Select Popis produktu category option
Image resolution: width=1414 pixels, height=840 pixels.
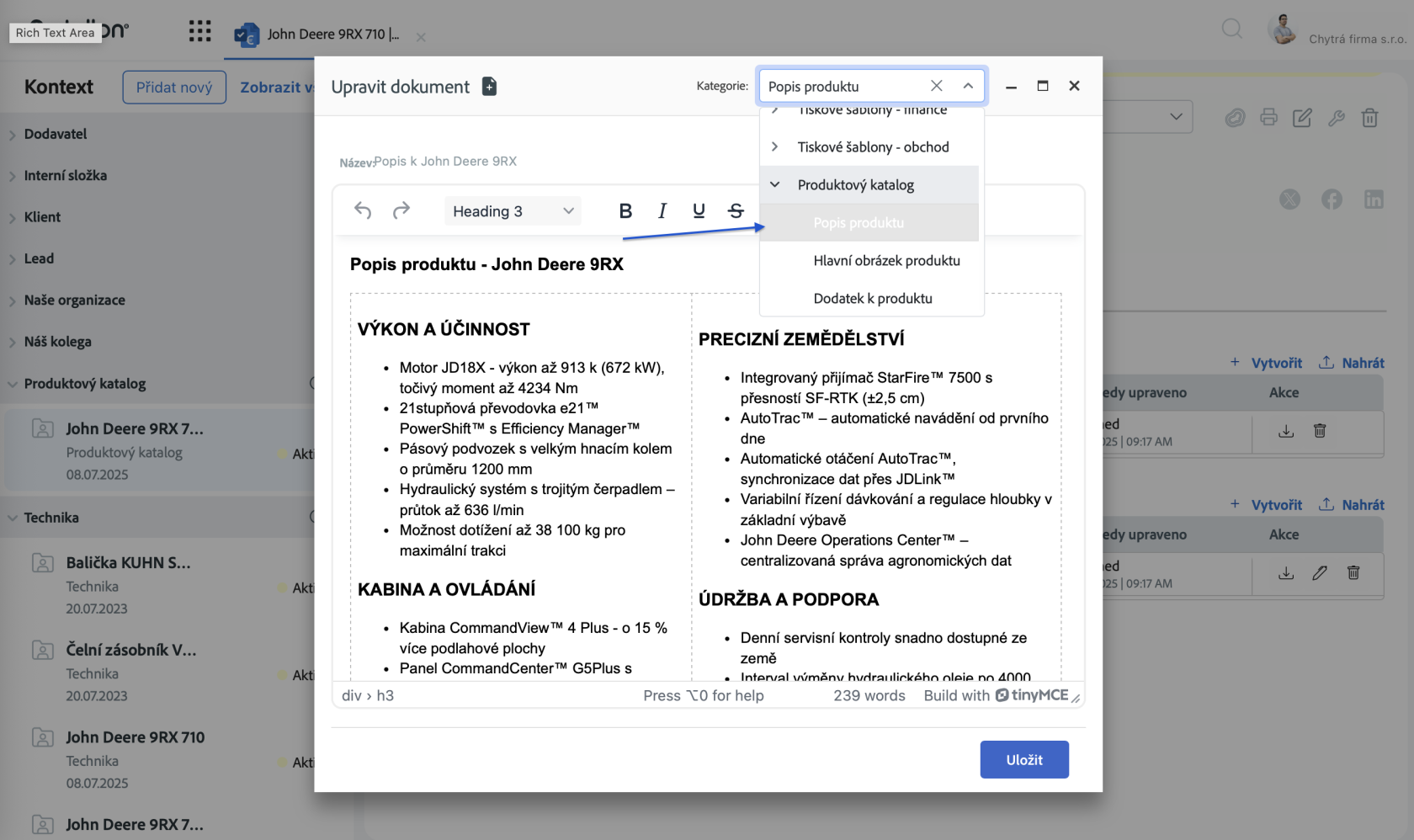869,222
